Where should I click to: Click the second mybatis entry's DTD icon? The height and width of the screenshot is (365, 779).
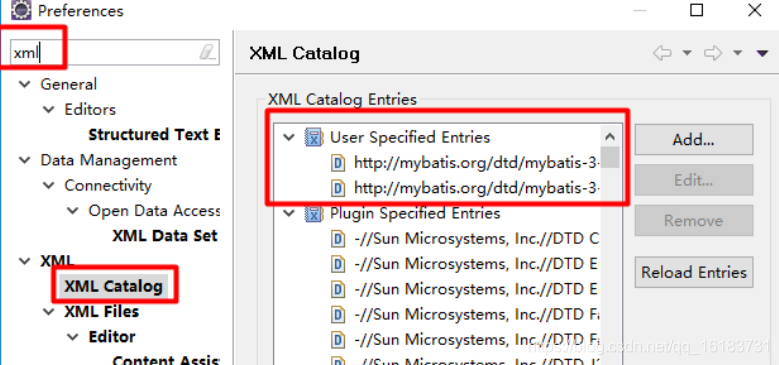tap(338, 189)
